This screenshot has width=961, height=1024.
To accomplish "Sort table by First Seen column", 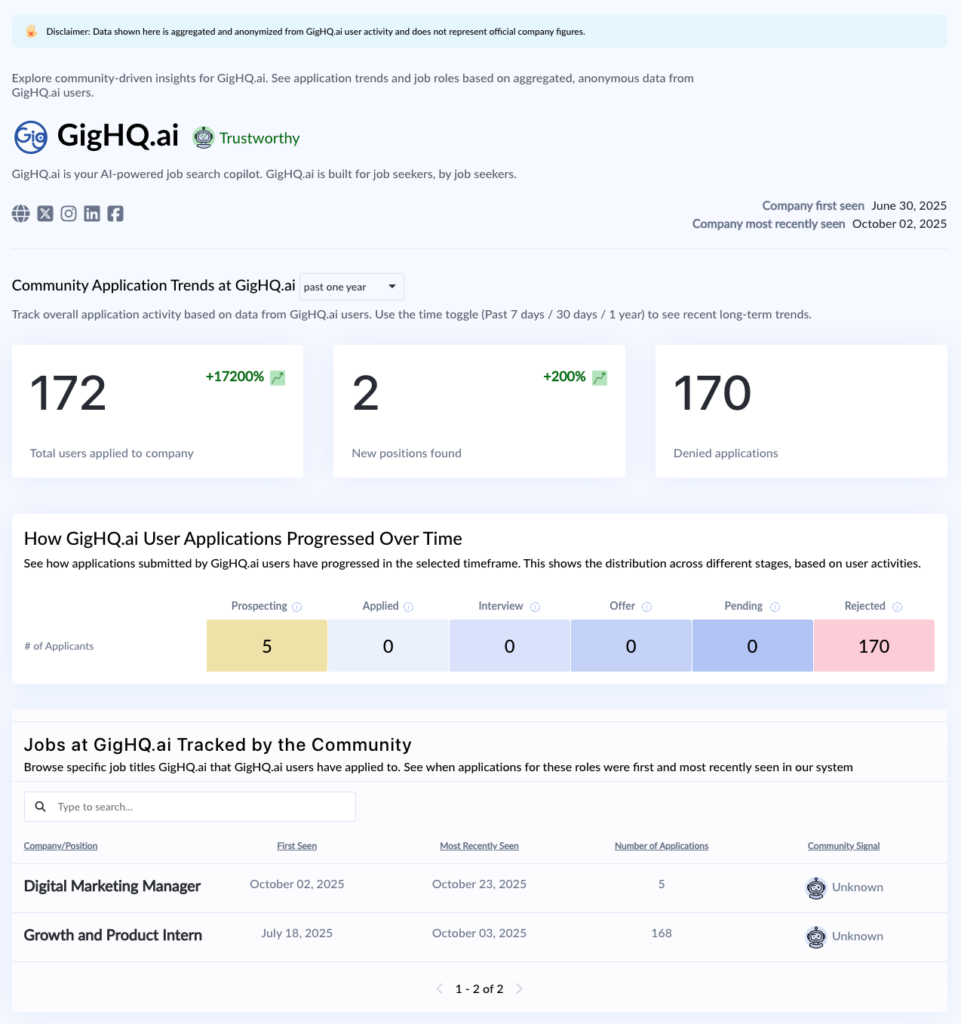I will tap(297, 845).
